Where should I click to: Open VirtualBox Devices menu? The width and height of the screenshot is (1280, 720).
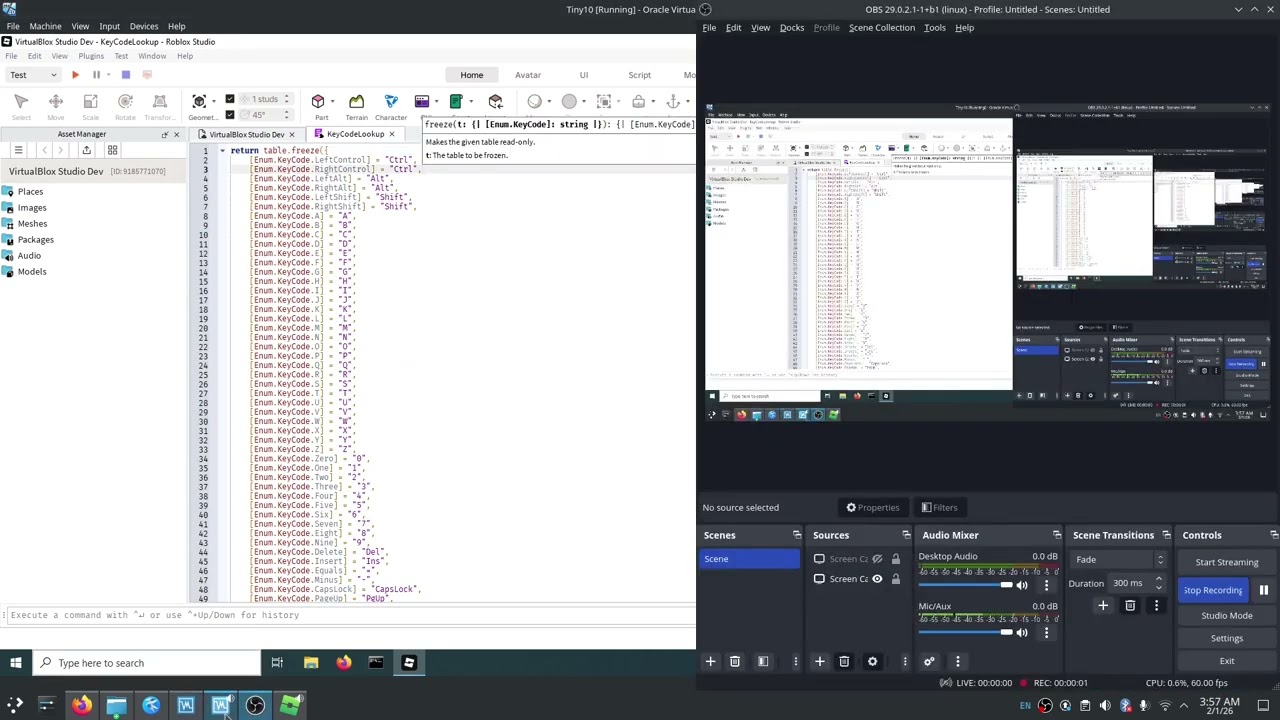coord(144,26)
